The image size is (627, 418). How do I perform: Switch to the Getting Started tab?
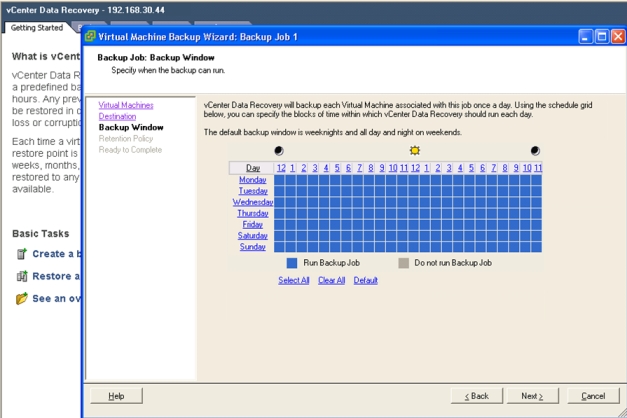pos(36,27)
